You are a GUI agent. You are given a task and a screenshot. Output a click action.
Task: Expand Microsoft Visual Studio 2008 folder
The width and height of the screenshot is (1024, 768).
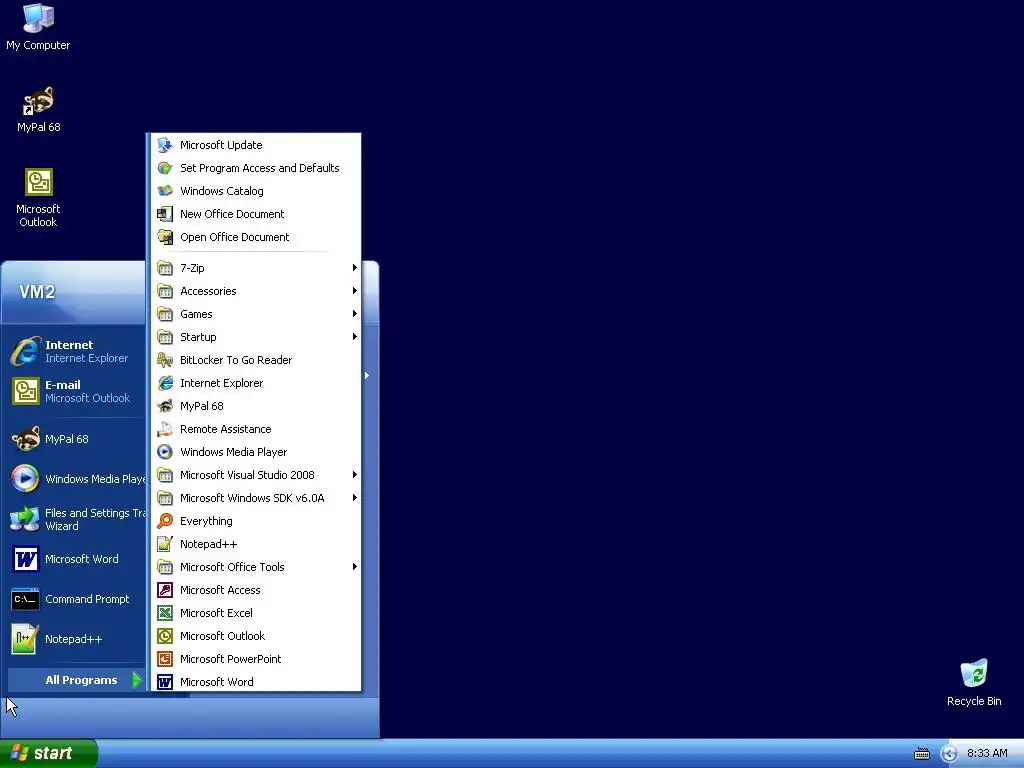click(256, 475)
